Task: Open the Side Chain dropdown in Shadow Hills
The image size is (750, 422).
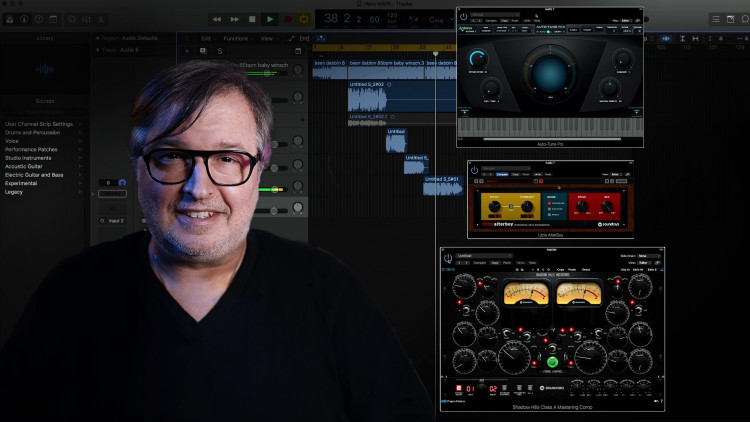Action: 649,256
